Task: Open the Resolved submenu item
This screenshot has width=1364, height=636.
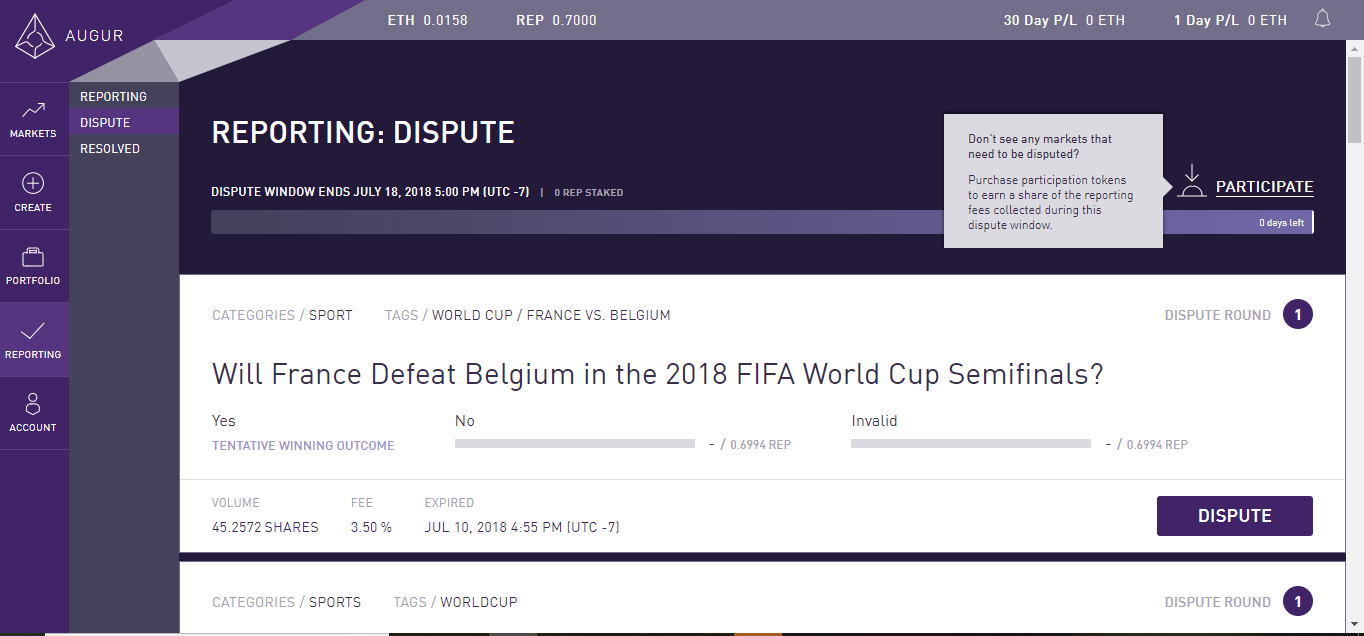Action: (x=110, y=149)
